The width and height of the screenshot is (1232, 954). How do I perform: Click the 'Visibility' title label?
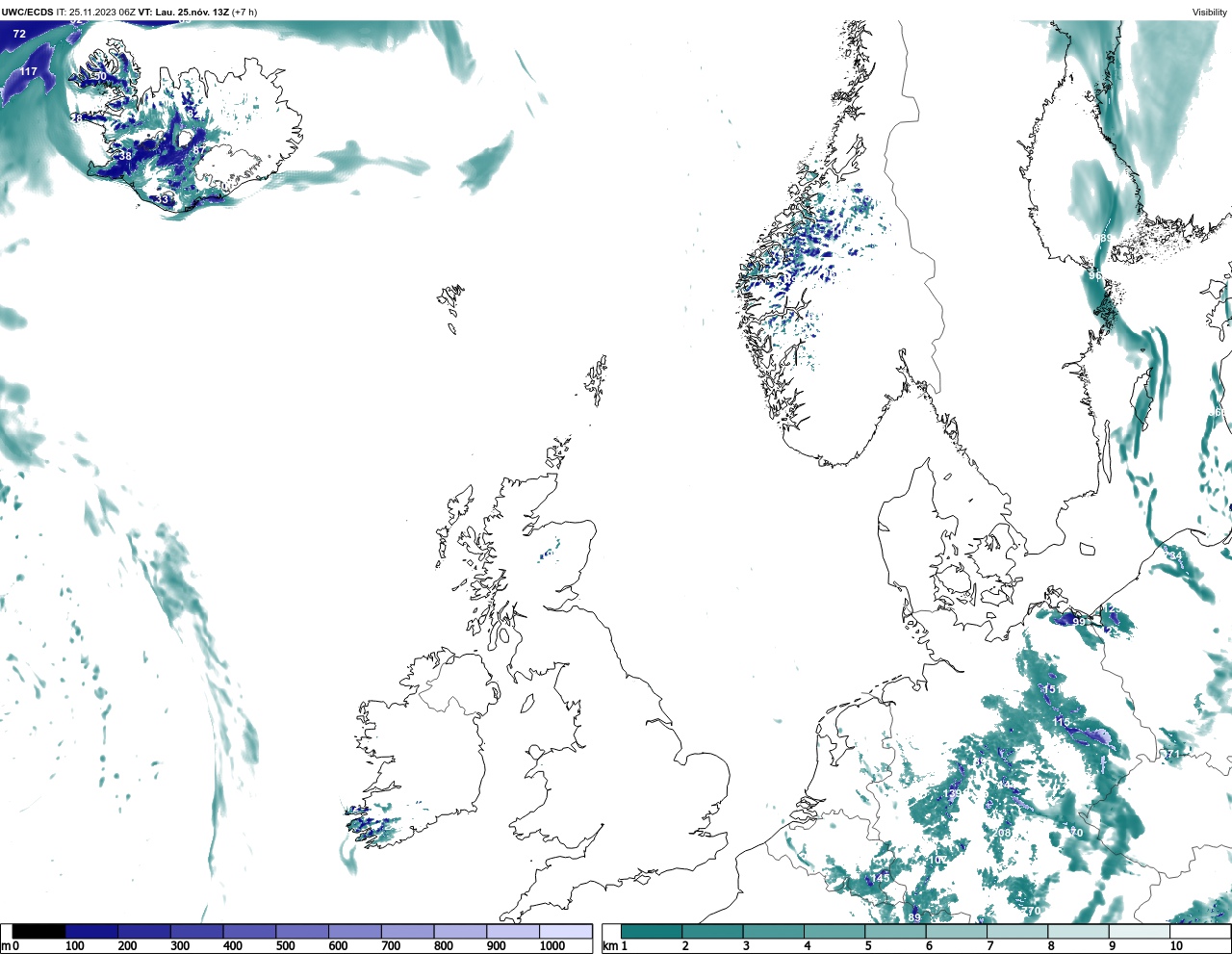[x=1210, y=12]
